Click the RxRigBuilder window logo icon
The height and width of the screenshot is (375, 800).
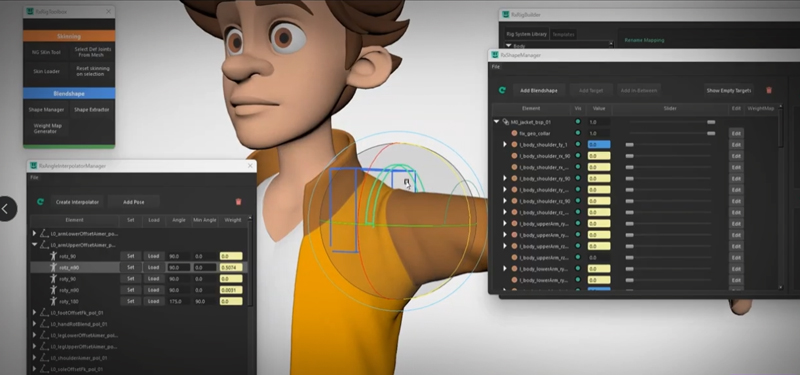[506, 15]
